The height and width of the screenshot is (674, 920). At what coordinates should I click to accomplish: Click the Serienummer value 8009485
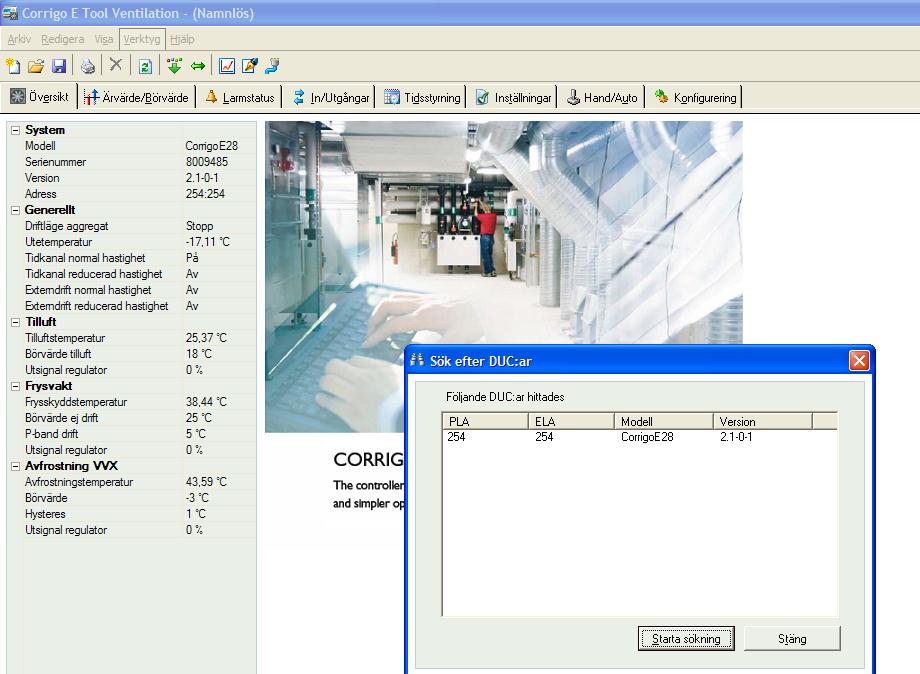tap(207, 162)
